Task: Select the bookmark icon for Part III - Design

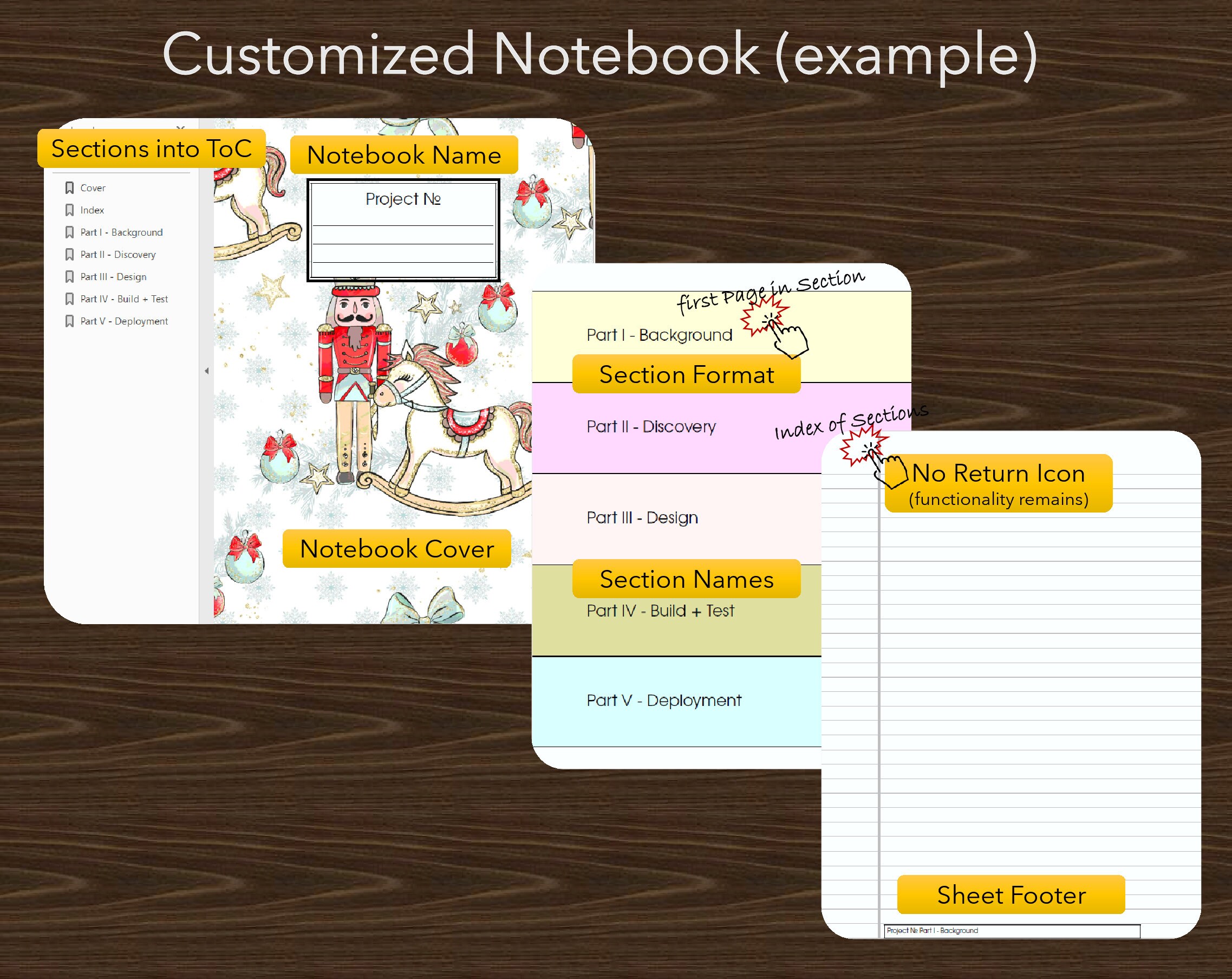Action: [70, 276]
